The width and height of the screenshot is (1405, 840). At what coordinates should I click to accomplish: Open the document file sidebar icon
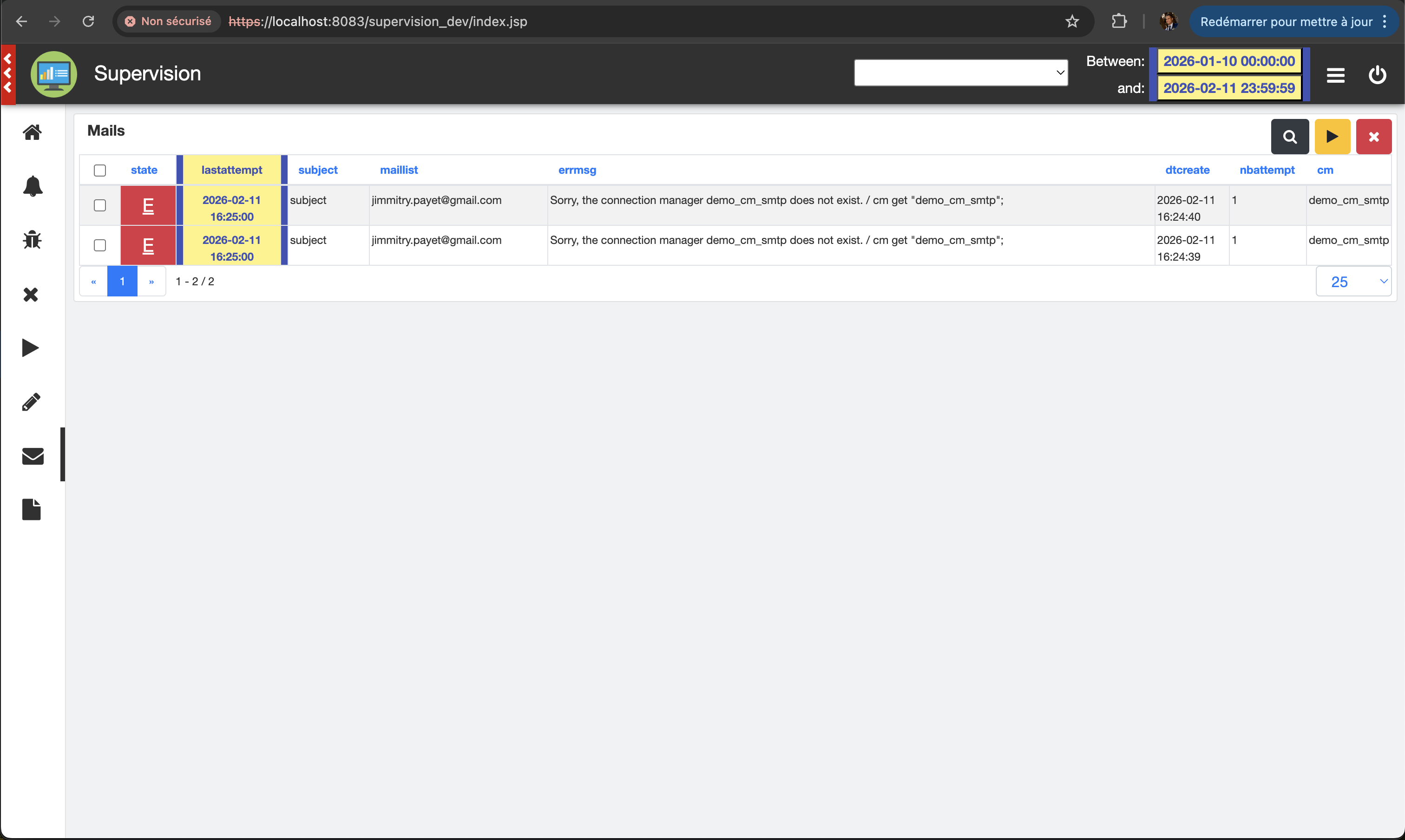pyautogui.click(x=32, y=509)
